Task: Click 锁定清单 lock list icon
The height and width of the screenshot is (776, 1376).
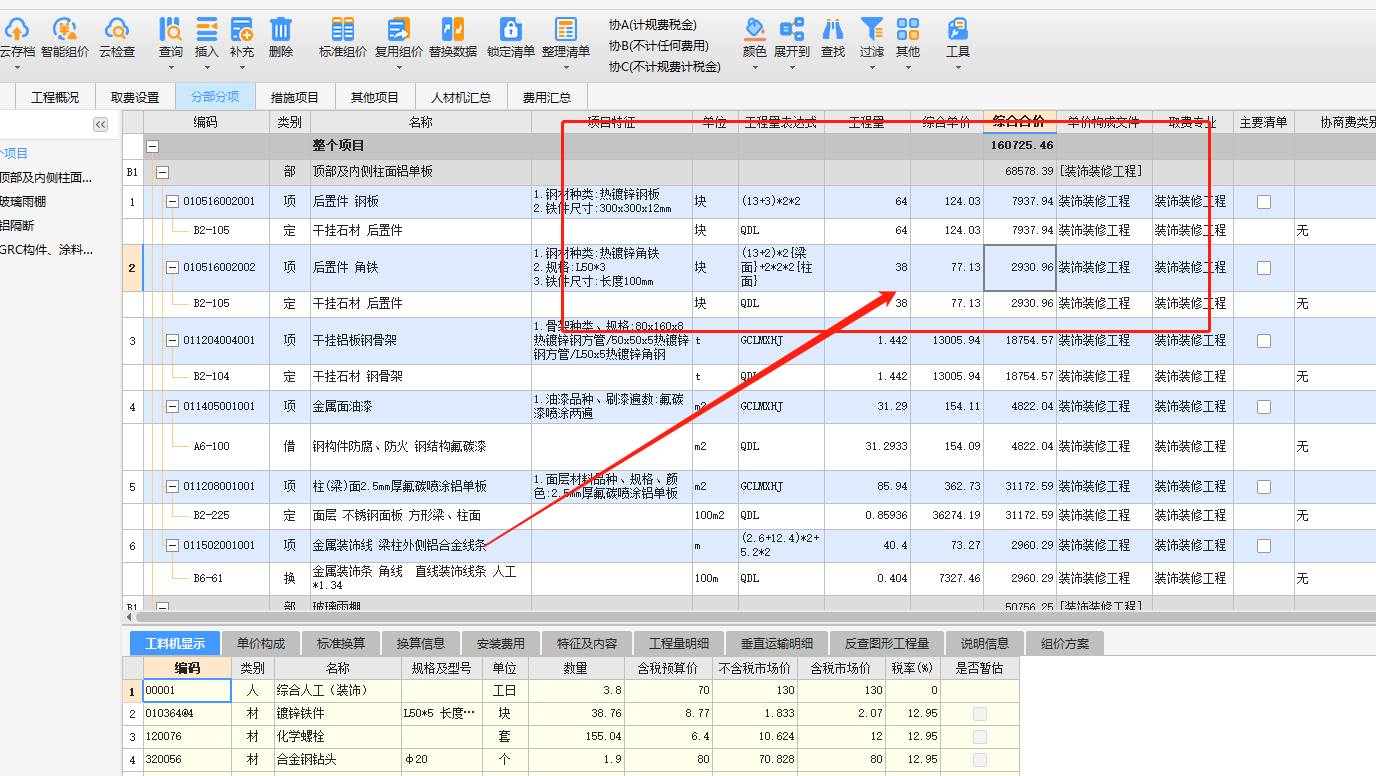Action: [x=510, y=29]
